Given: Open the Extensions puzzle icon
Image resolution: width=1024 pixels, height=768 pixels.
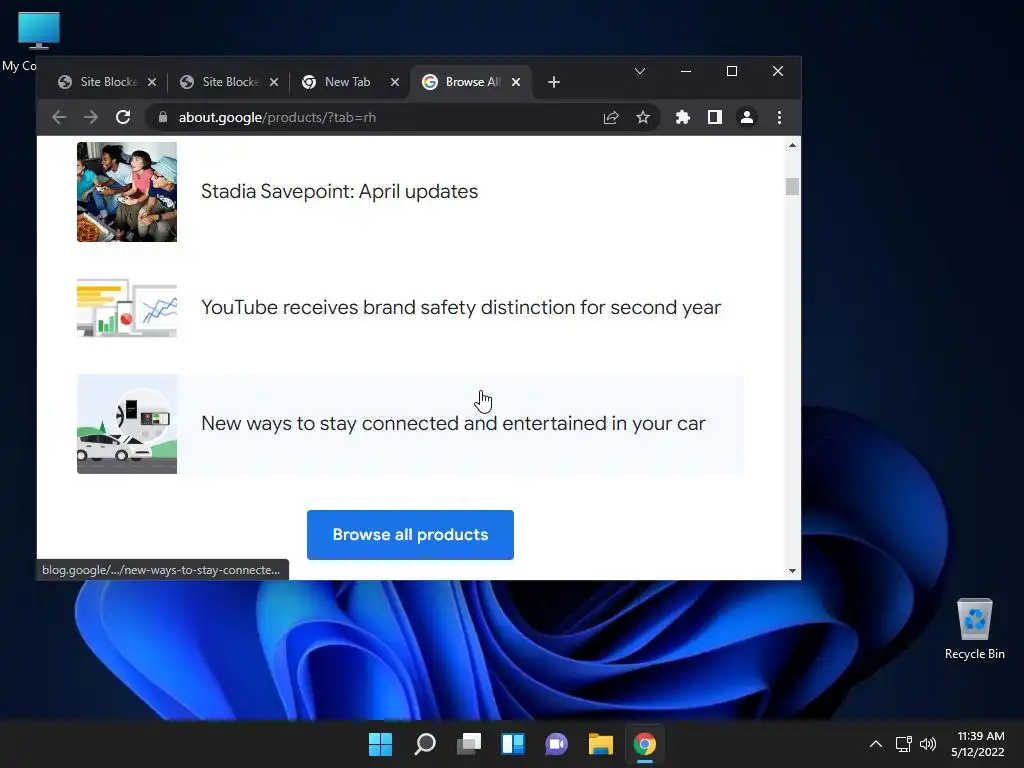Looking at the screenshot, I should pos(682,118).
